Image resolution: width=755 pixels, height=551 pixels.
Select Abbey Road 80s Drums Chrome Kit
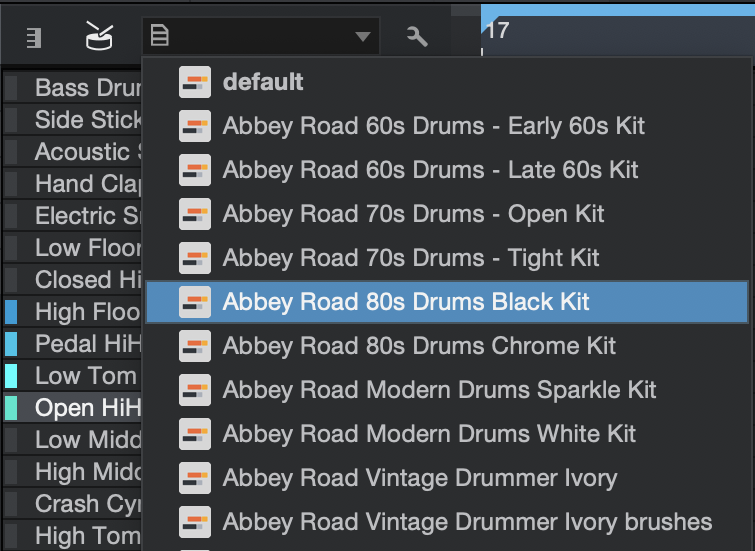point(447,346)
